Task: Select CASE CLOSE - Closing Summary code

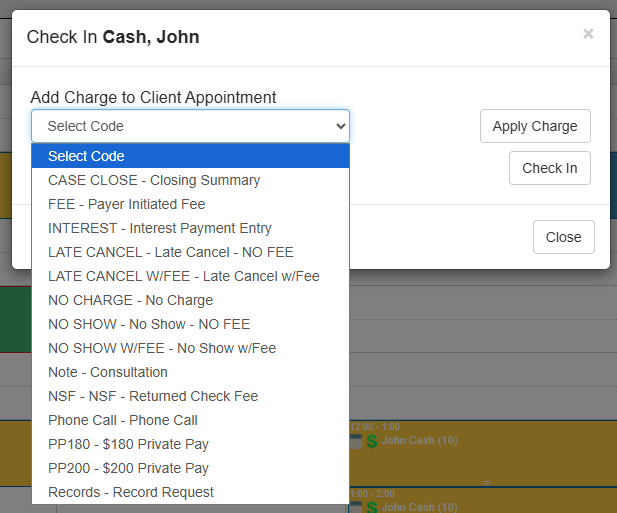Action: (x=154, y=180)
